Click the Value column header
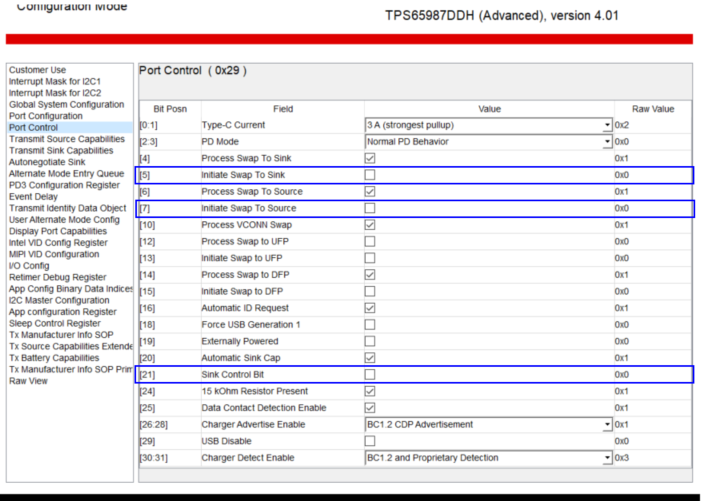This screenshot has width=701, height=501. pyautogui.click(x=490, y=109)
